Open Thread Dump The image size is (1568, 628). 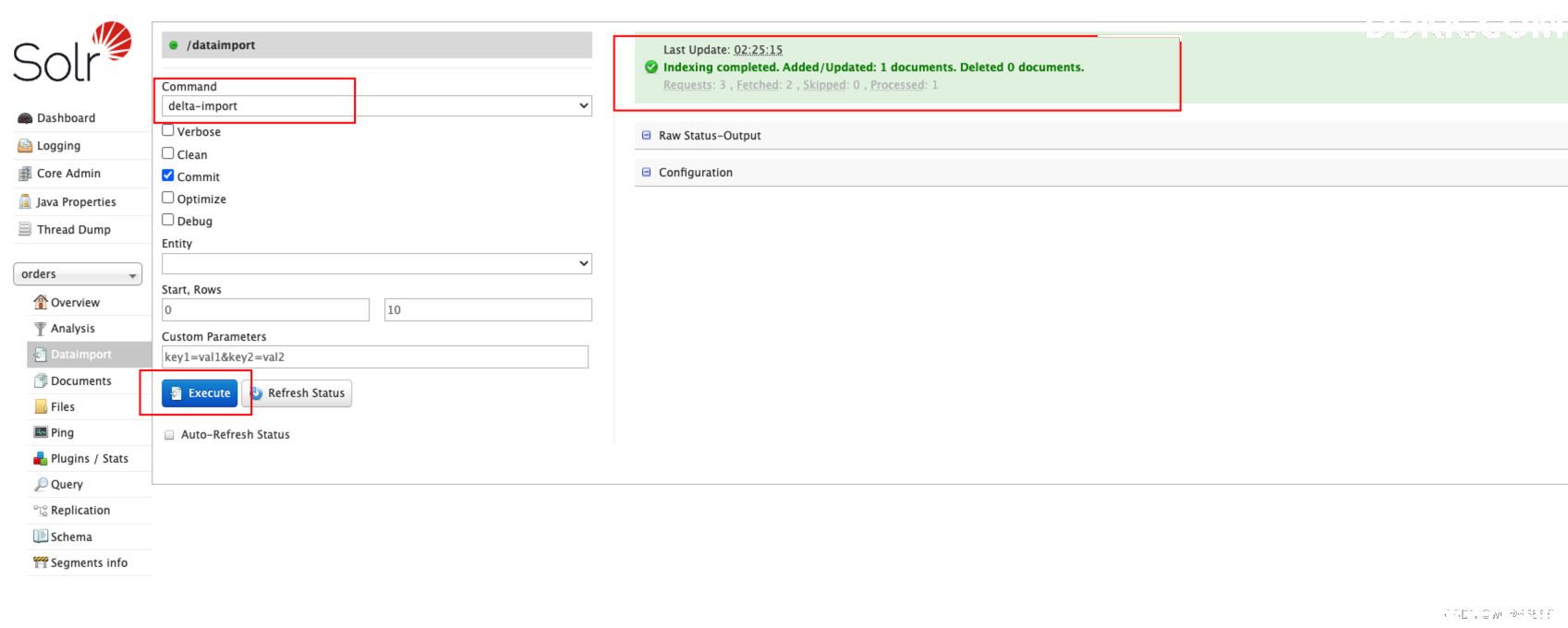[74, 230]
